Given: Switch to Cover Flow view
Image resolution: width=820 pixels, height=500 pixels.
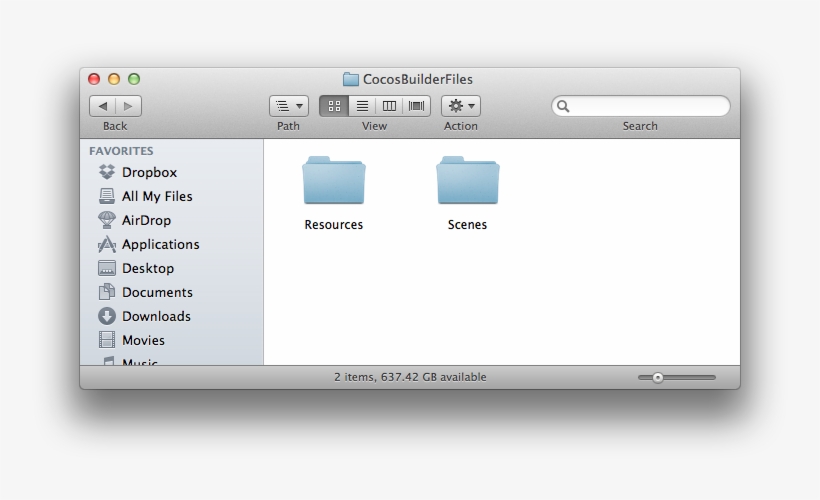Looking at the screenshot, I should [x=417, y=106].
